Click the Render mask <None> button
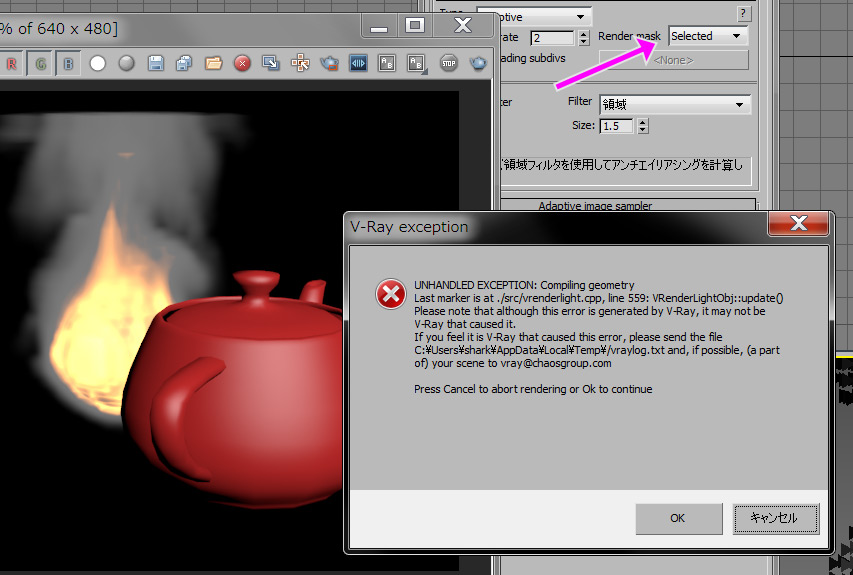This screenshot has height=575, width=853. point(673,60)
